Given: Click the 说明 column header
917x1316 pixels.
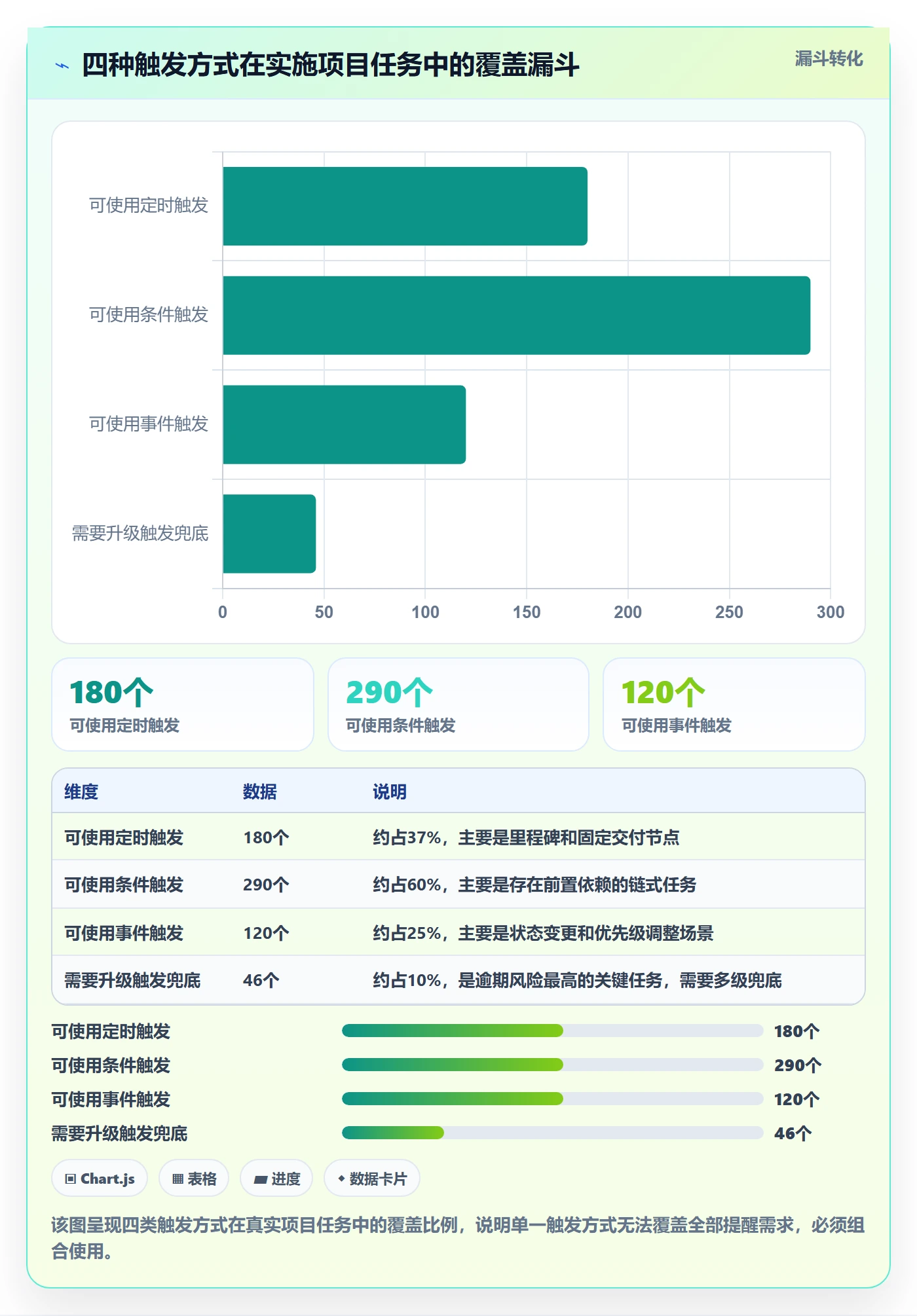Looking at the screenshot, I should [390, 792].
